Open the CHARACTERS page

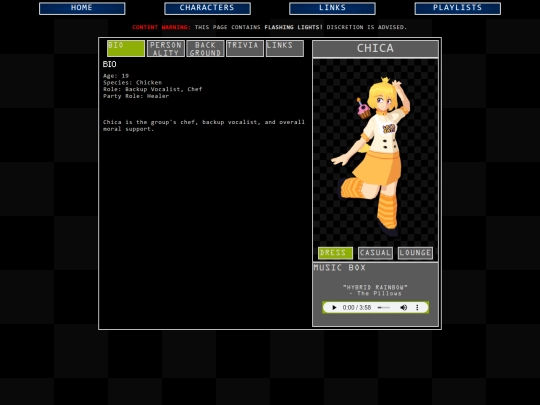coord(207,8)
